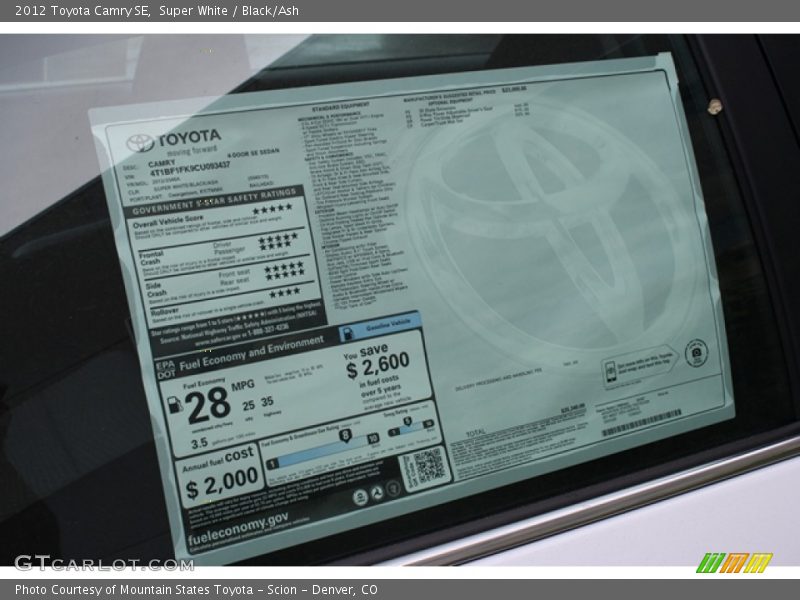
Task: Click the '25' city MPG value
Action: (248, 406)
